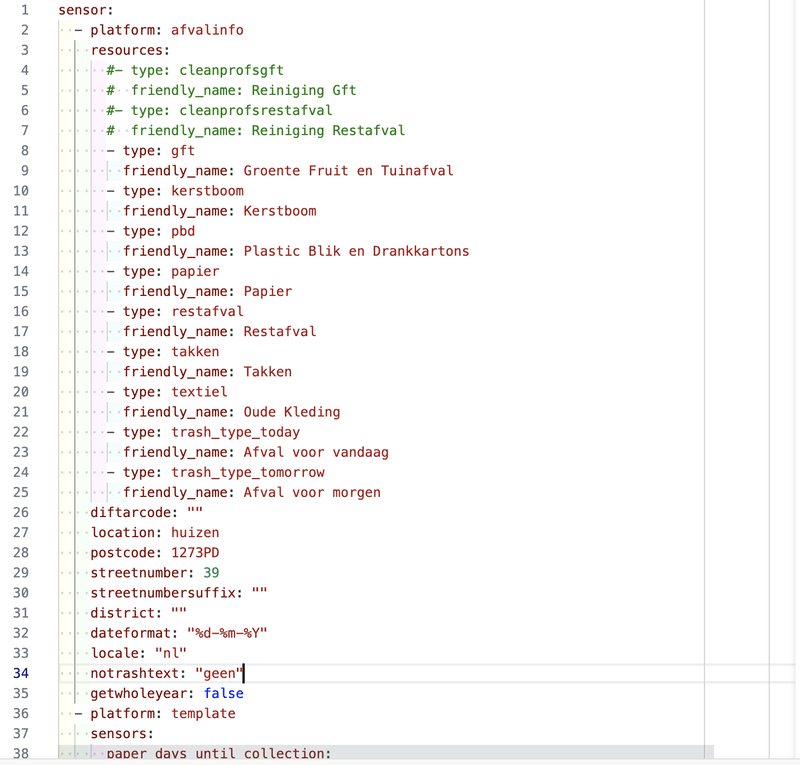Viewport: 800px width, 765px height.
Task: Click the 'district' key
Action: [x=122, y=613]
